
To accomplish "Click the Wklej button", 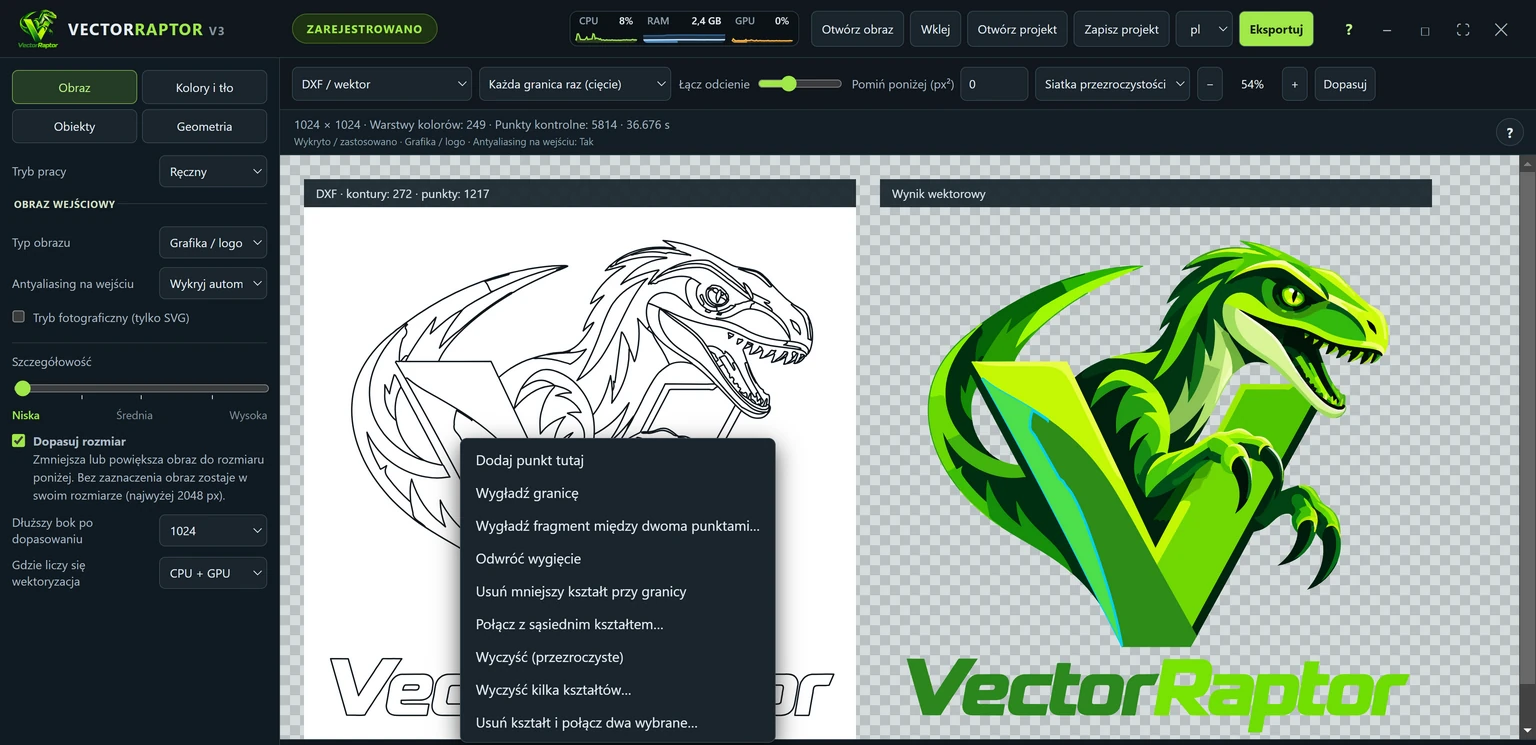I will [x=935, y=29].
